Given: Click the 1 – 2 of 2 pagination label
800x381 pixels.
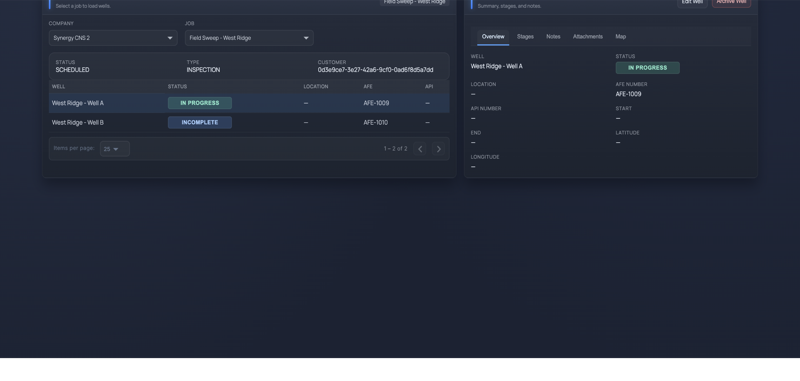Looking at the screenshot, I should click(x=395, y=149).
